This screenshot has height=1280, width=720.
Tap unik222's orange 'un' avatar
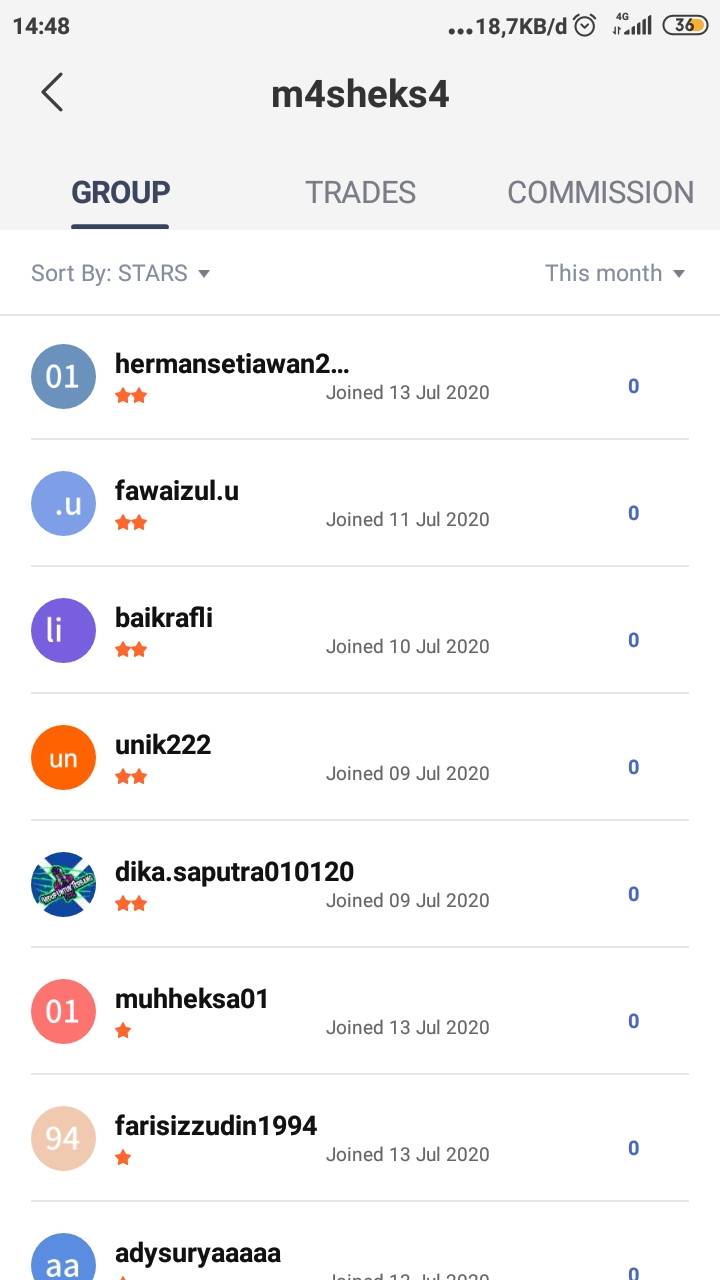pyautogui.click(x=63, y=758)
